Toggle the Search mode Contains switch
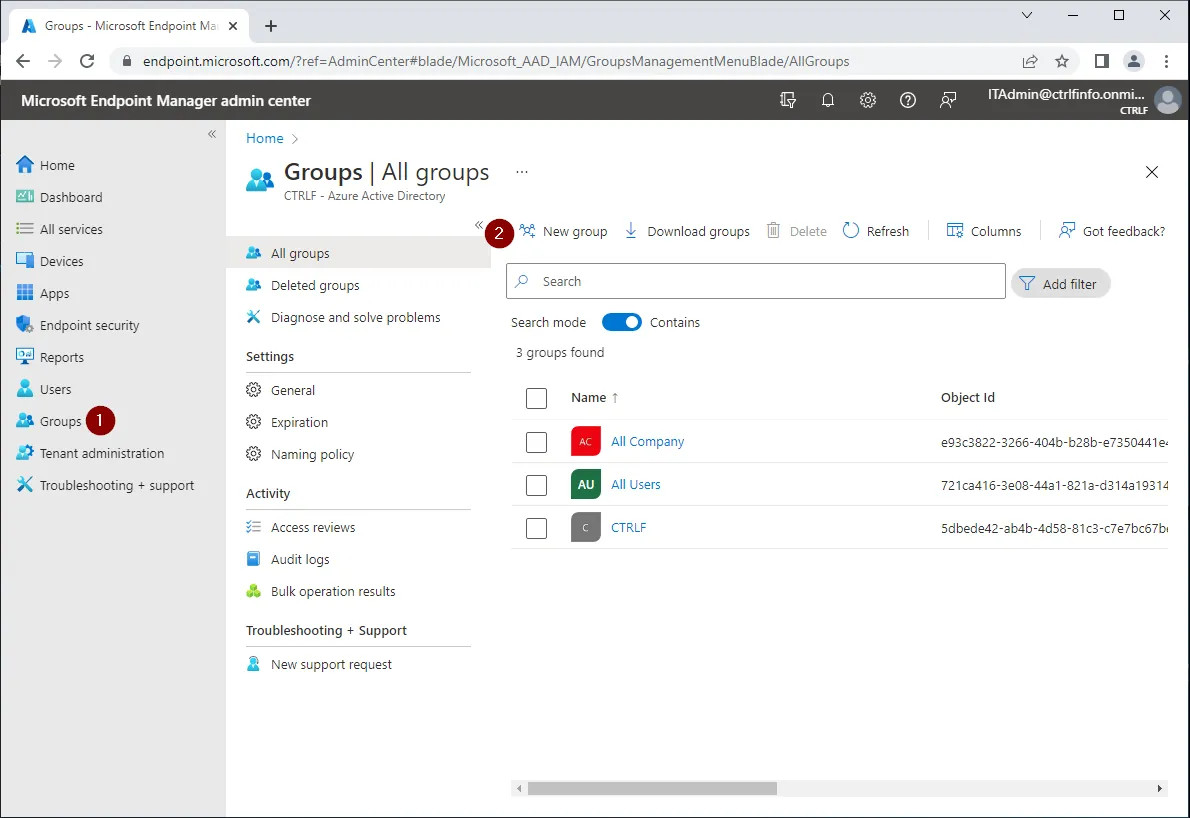This screenshot has width=1190, height=818. 621,322
